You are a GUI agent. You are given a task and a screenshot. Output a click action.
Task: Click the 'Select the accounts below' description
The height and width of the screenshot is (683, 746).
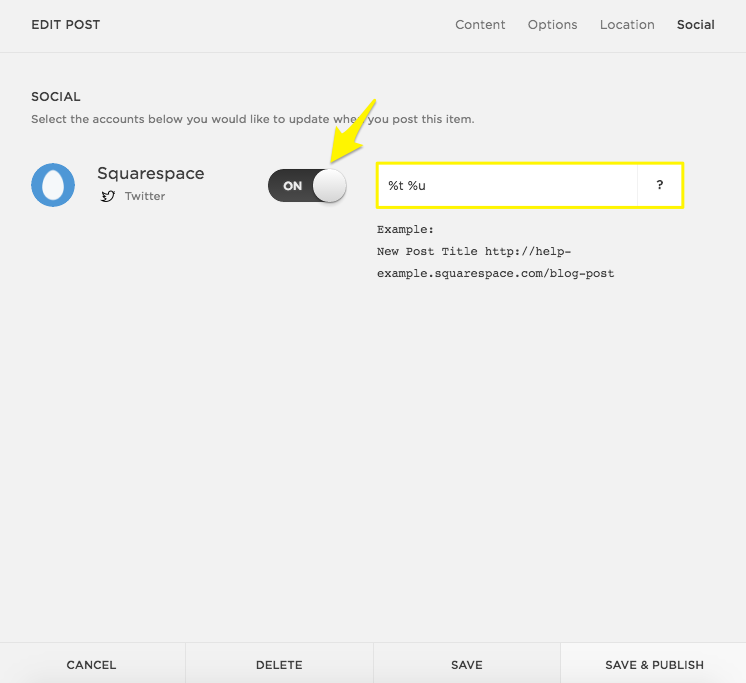(x=252, y=119)
